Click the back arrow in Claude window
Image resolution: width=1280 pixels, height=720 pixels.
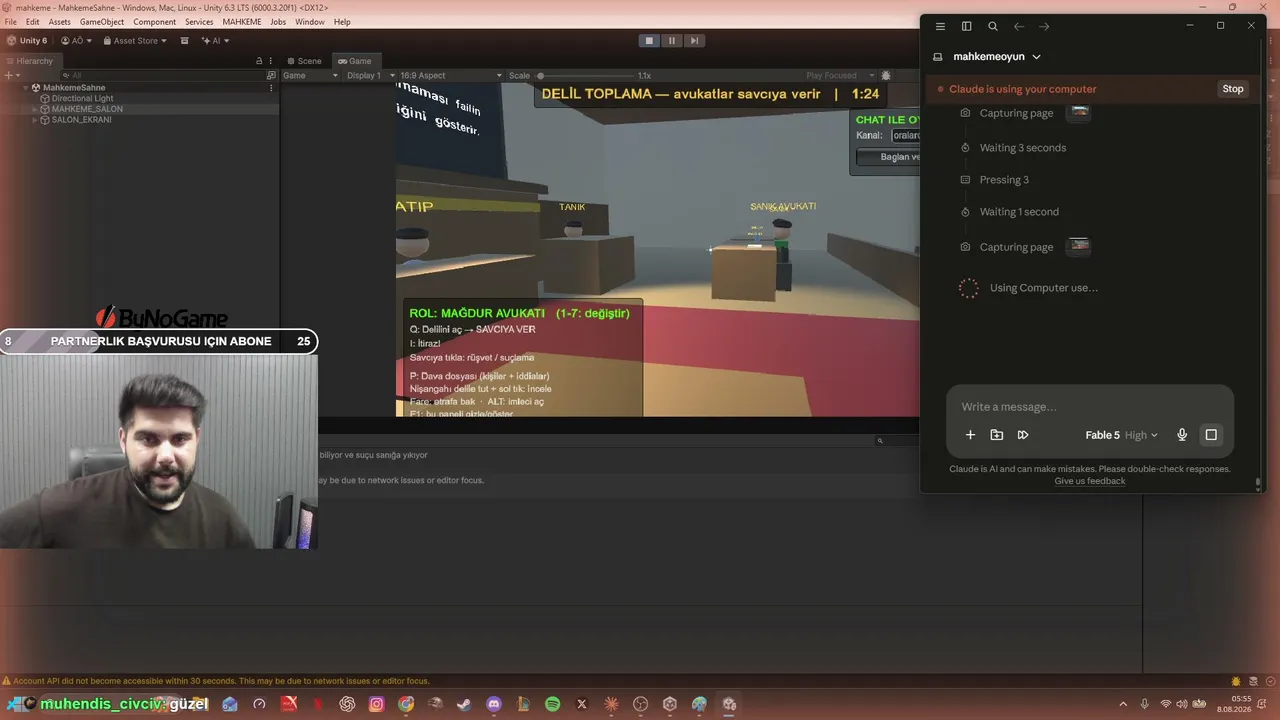1019,26
